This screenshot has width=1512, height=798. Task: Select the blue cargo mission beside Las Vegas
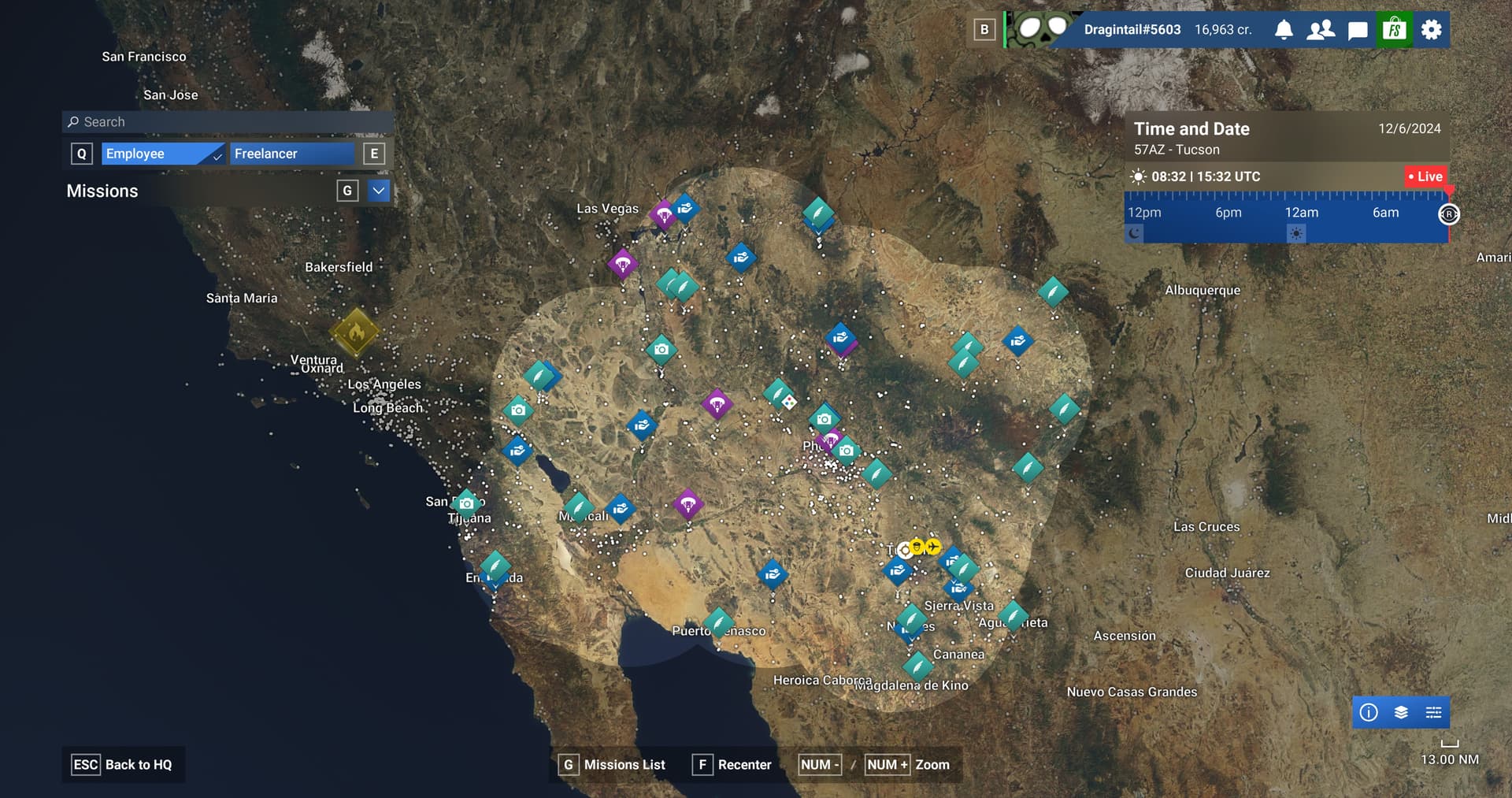tap(685, 208)
